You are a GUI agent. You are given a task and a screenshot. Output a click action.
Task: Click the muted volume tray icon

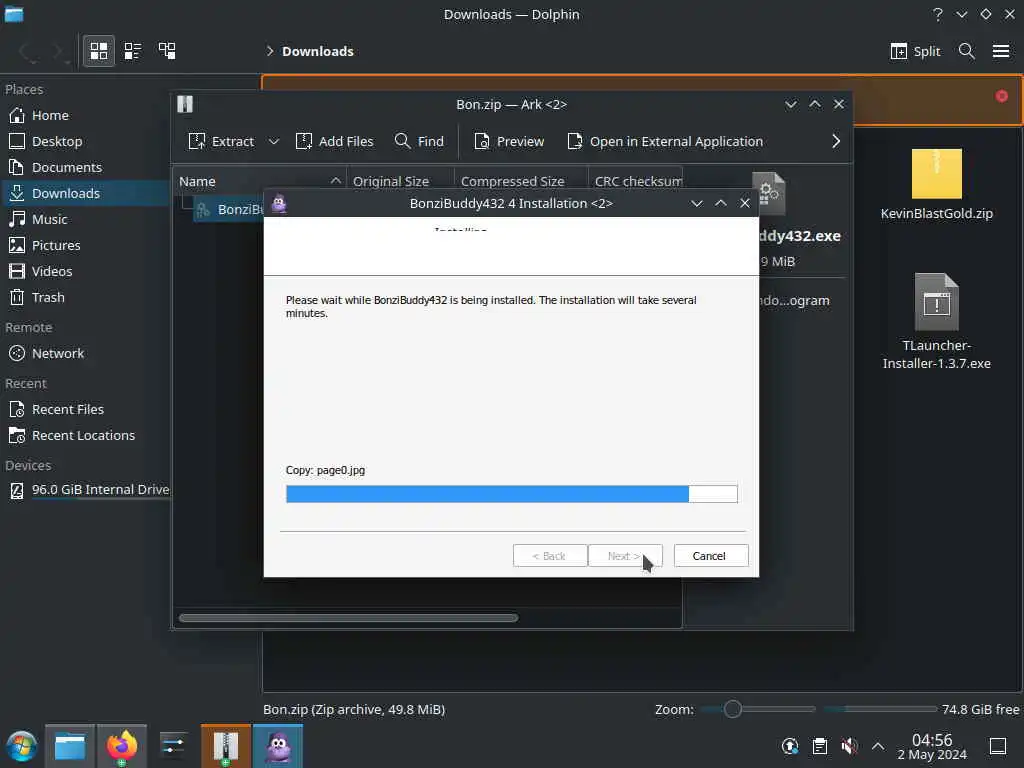(x=849, y=746)
